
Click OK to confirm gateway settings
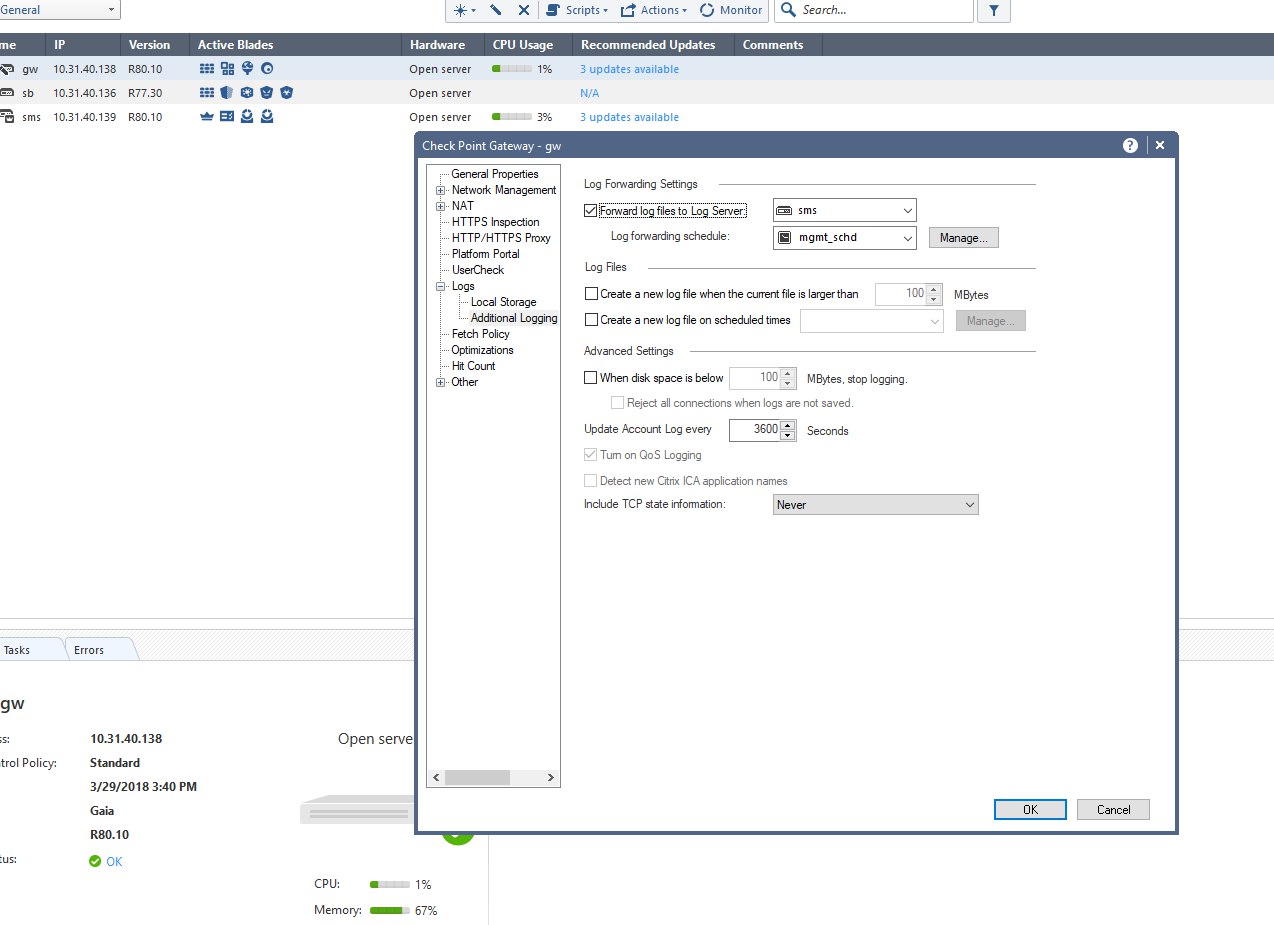(1031, 810)
